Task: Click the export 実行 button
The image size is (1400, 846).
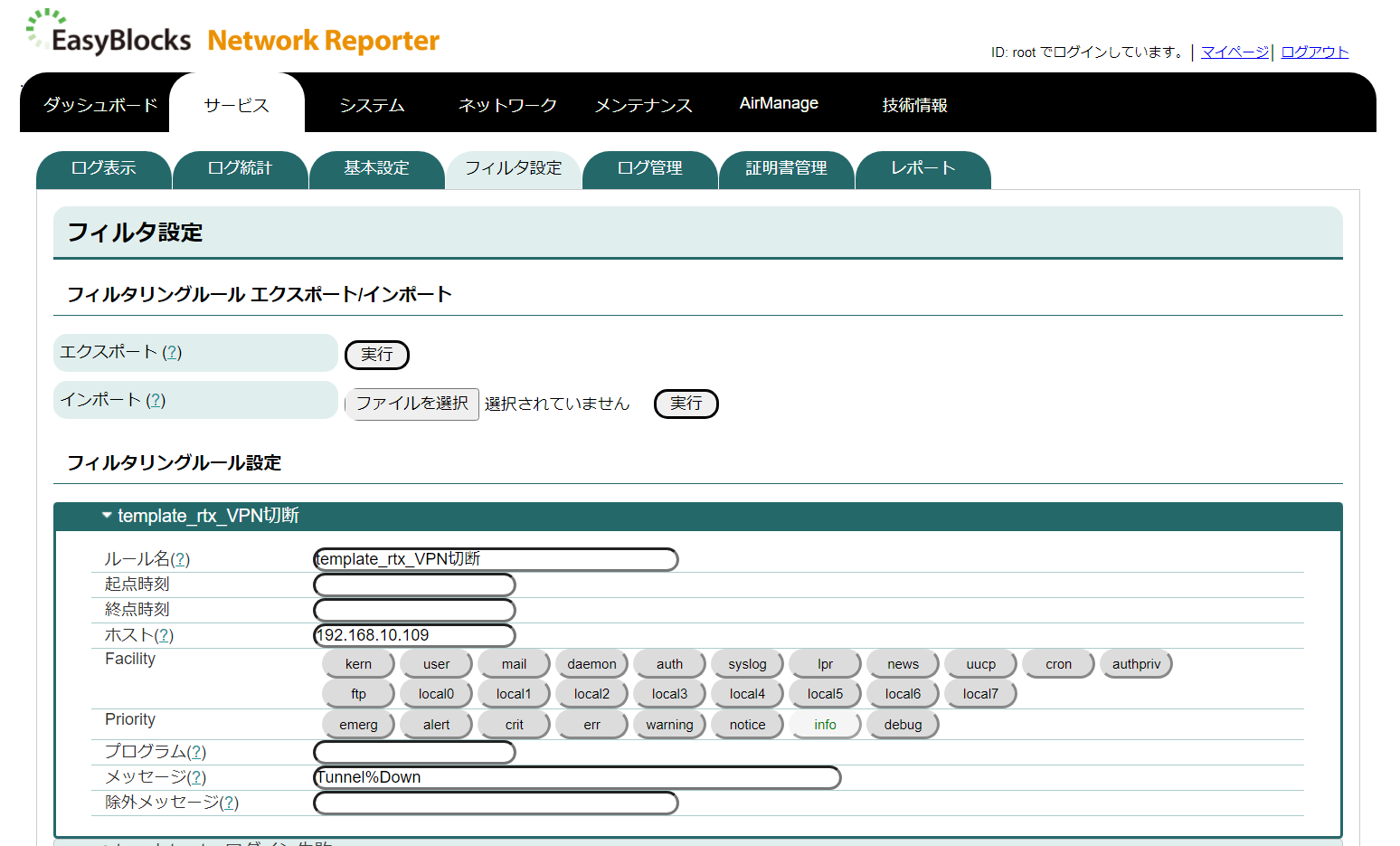Action: tap(376, 355)
